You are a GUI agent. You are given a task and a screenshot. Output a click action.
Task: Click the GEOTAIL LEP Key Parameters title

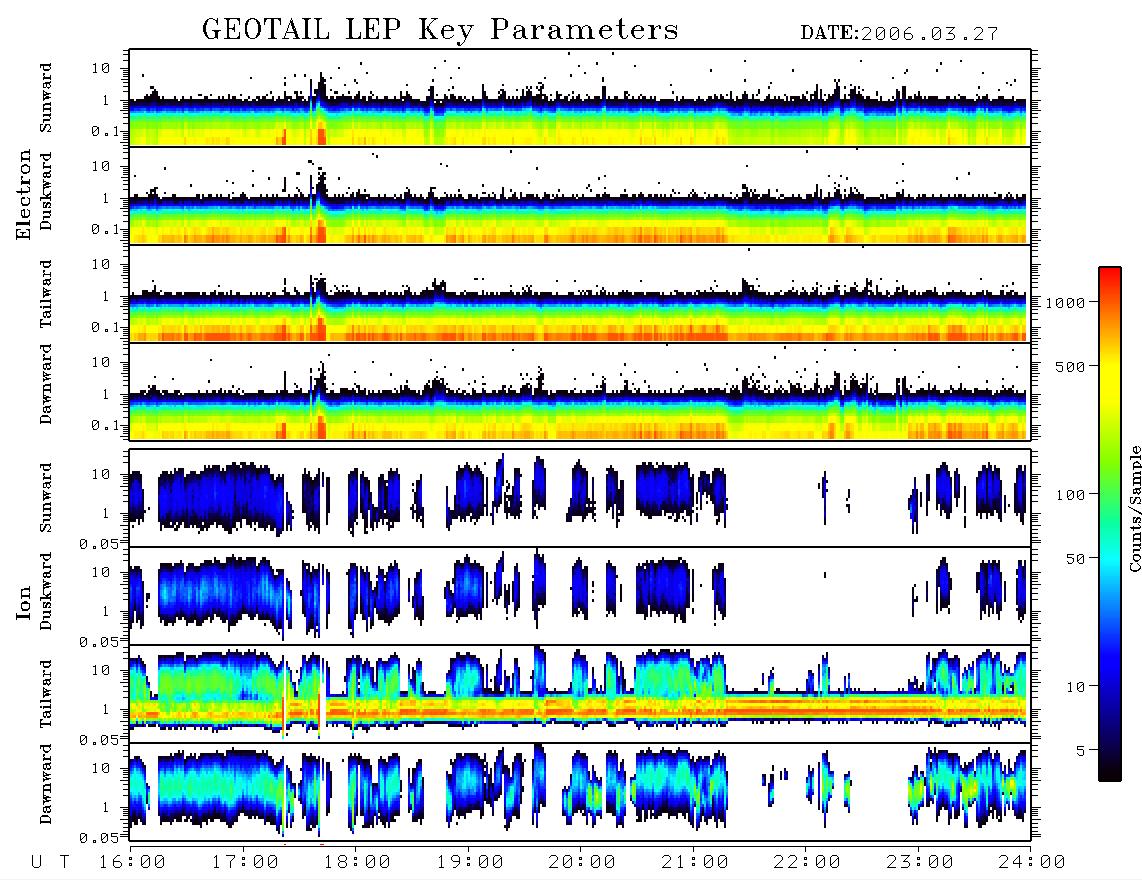coord(440,30)
